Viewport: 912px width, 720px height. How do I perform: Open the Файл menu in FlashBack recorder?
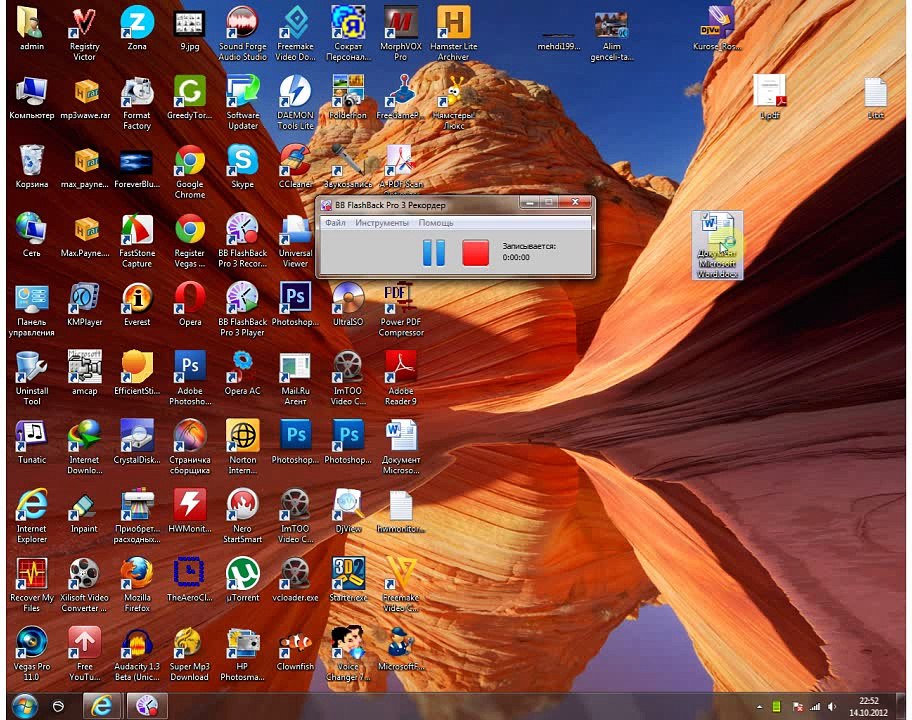click(335, 223)
